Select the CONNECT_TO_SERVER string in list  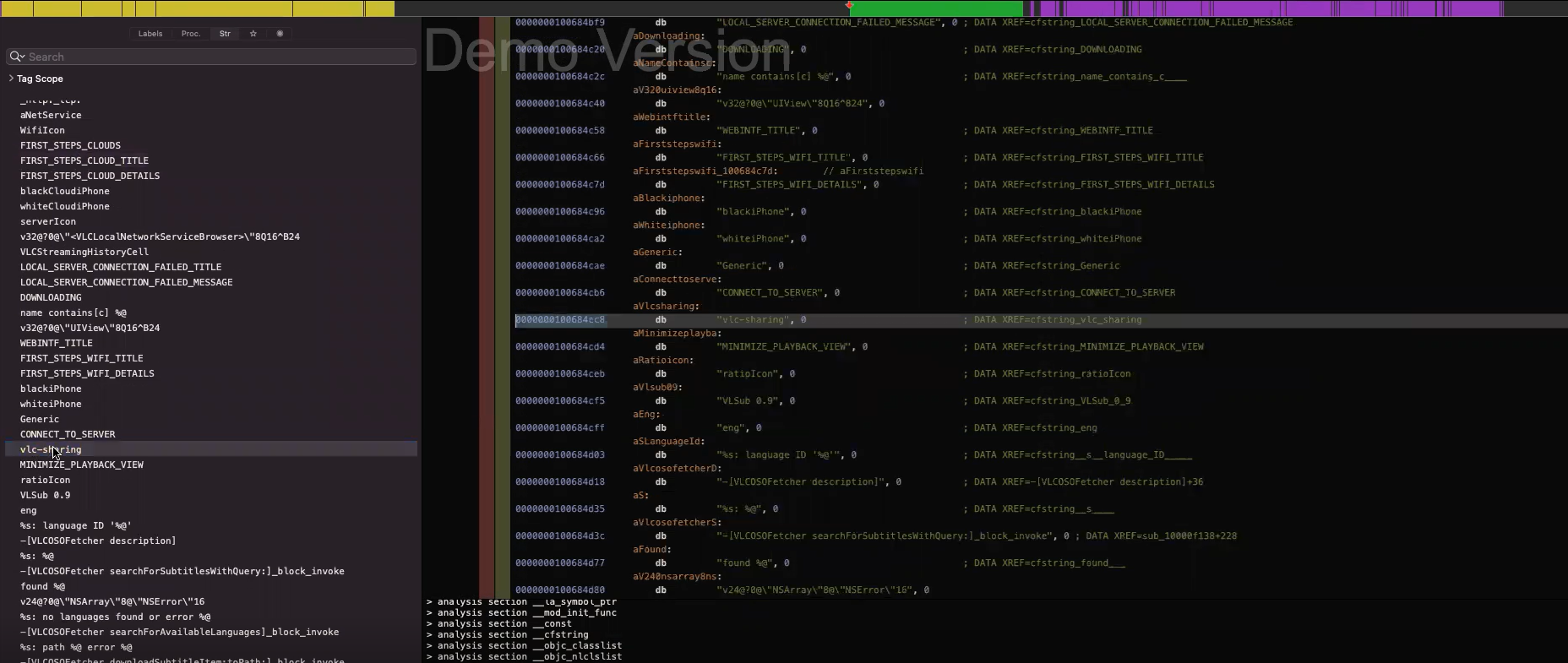click(x=68, y=434)
